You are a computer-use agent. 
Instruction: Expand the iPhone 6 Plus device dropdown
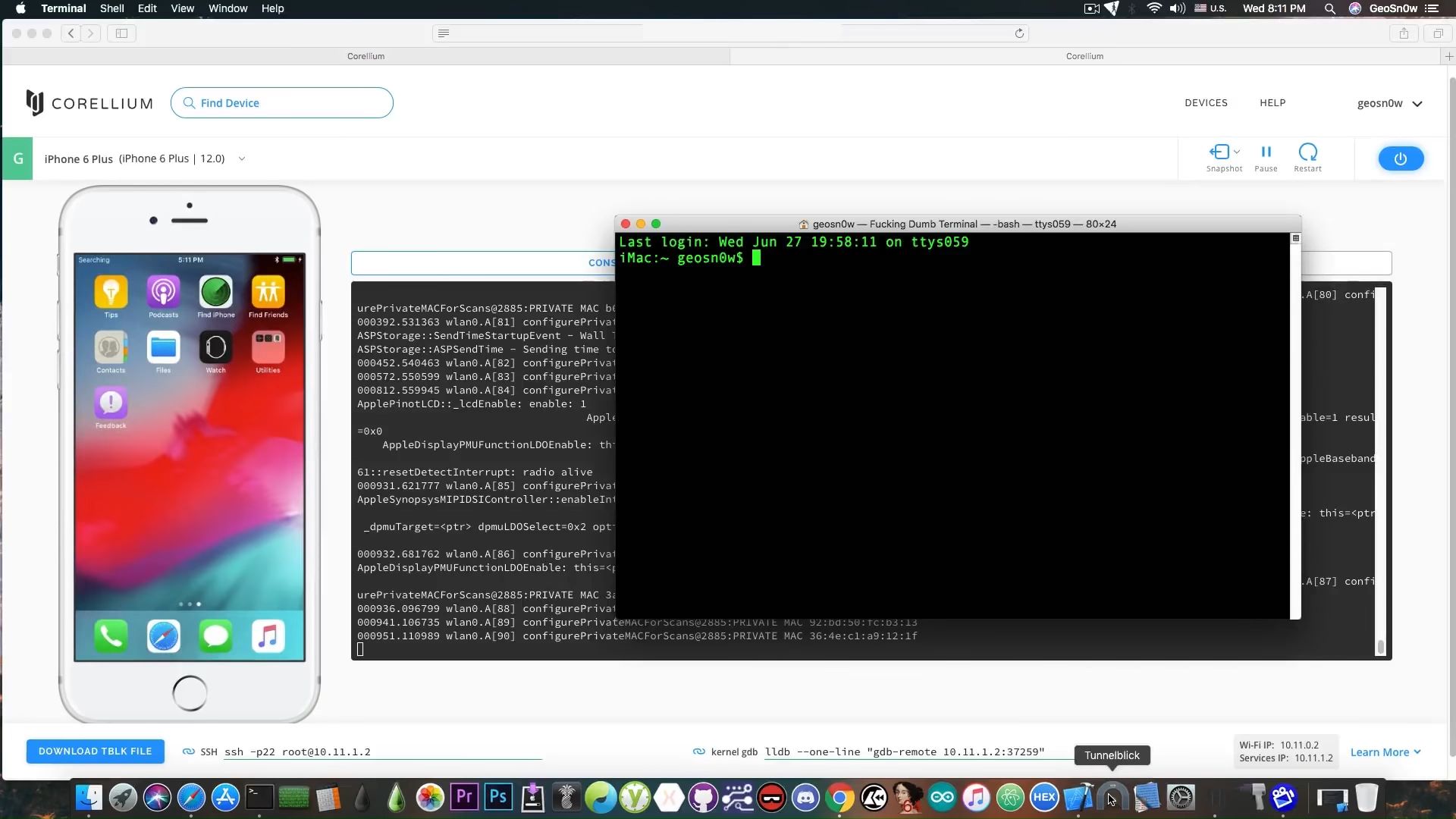pyautogui.click(x=242, y=158)
